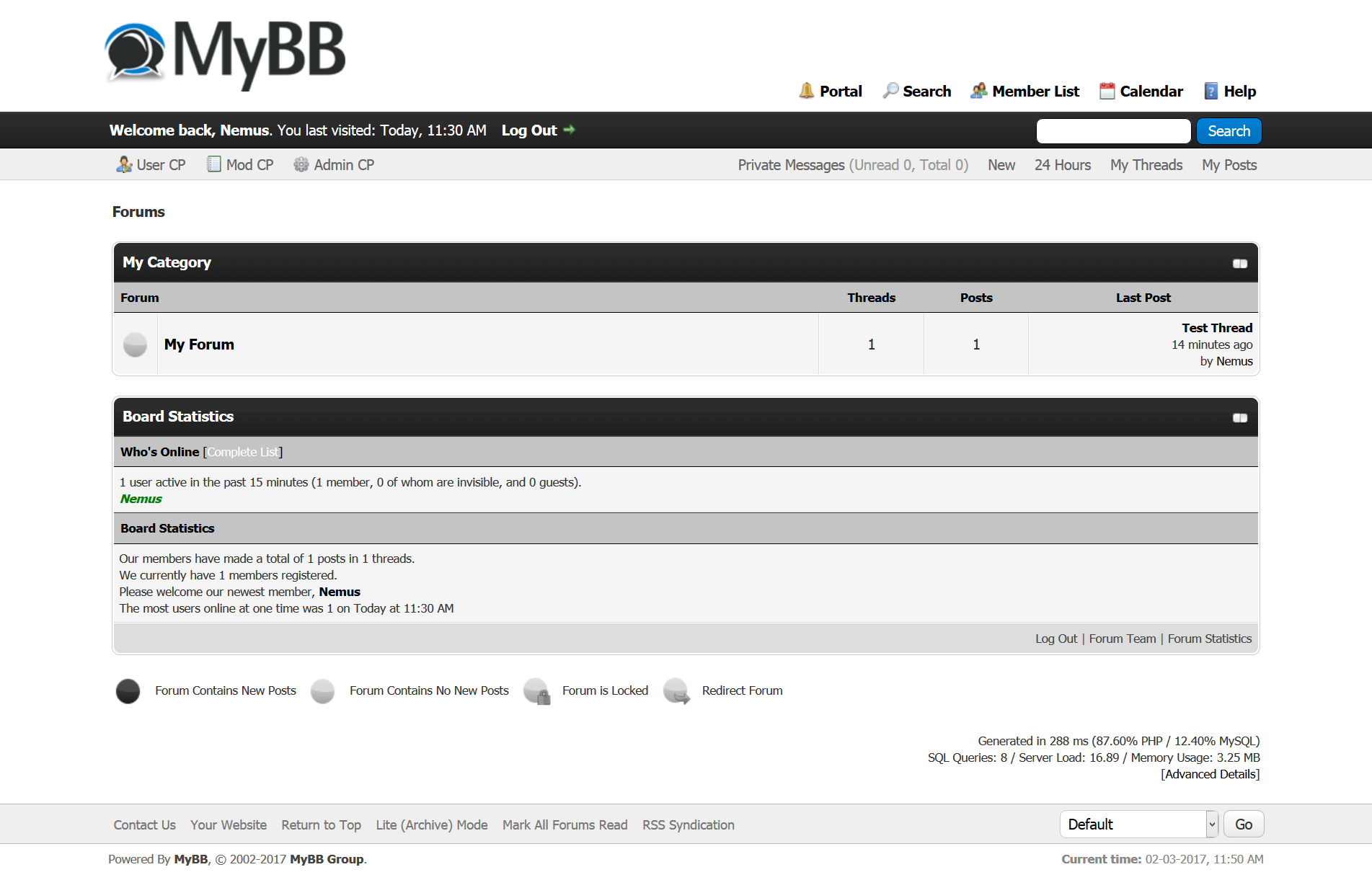Switch to Lite (Archive) Mode
The image size is (1372, 880).
pyautogui.click(x=432, y=825)
